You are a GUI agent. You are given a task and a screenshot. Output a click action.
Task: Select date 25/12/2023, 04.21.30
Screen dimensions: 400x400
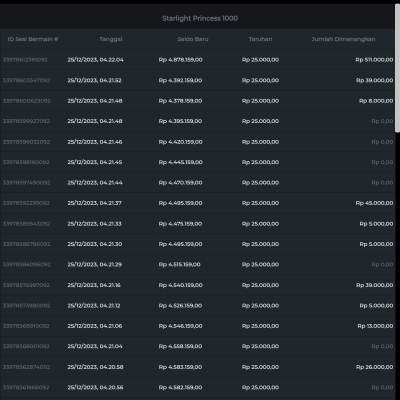point(95,244)
